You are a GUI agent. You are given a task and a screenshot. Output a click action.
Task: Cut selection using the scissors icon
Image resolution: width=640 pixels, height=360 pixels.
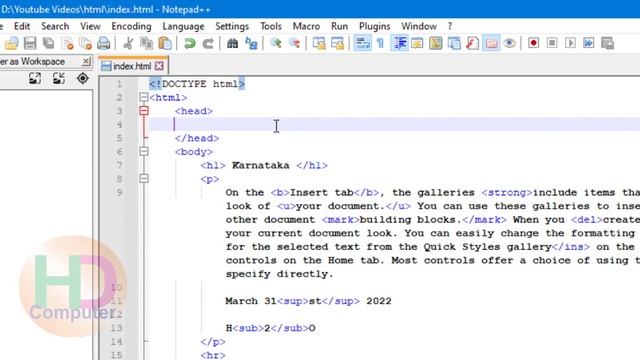click(128, 43)
